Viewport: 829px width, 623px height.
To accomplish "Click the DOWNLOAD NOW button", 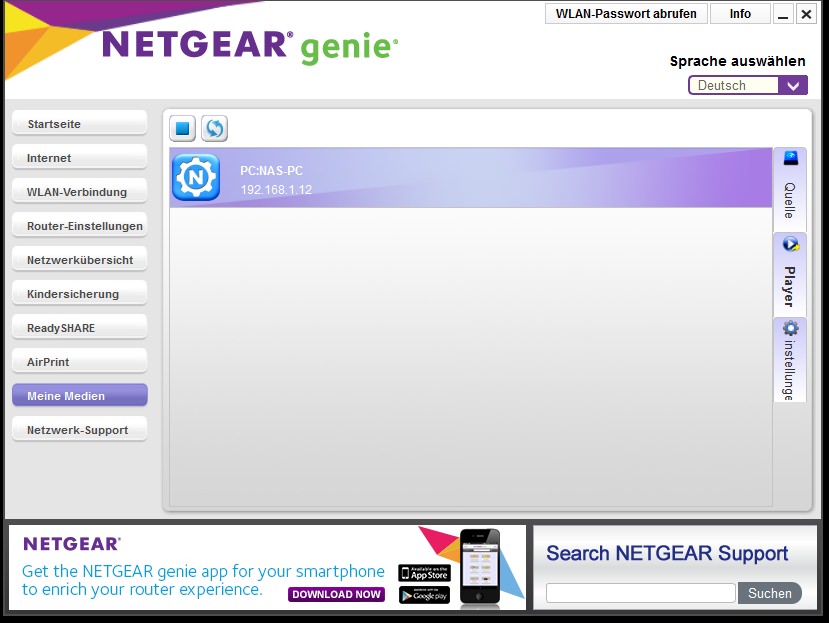I will click(x=336, y=594).
